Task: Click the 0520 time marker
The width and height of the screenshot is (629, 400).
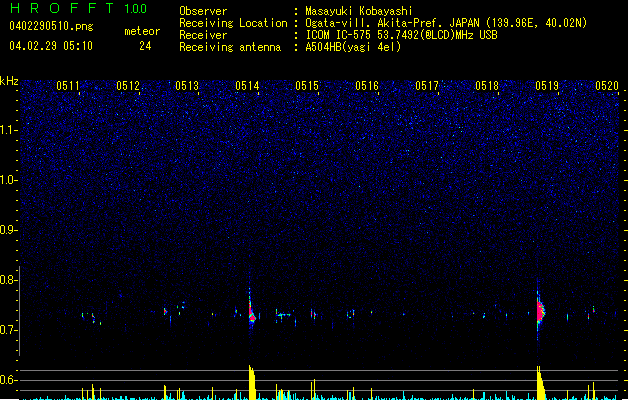Action: [x=607, y=86]
